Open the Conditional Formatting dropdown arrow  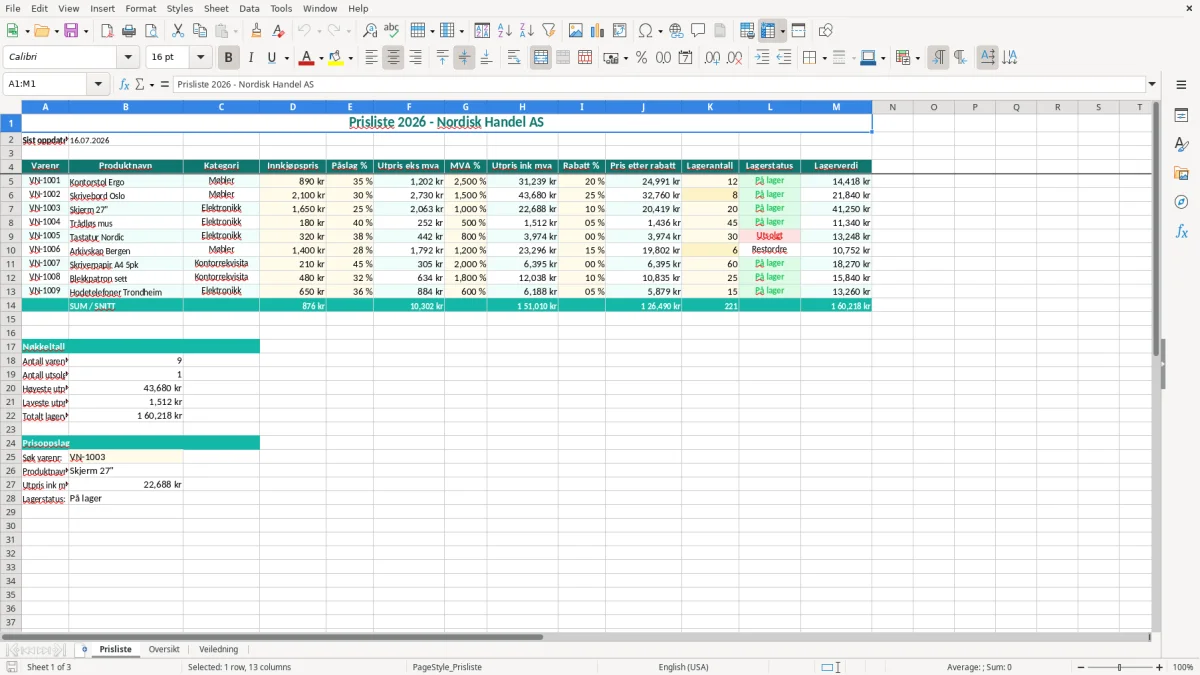pos(917,58)
